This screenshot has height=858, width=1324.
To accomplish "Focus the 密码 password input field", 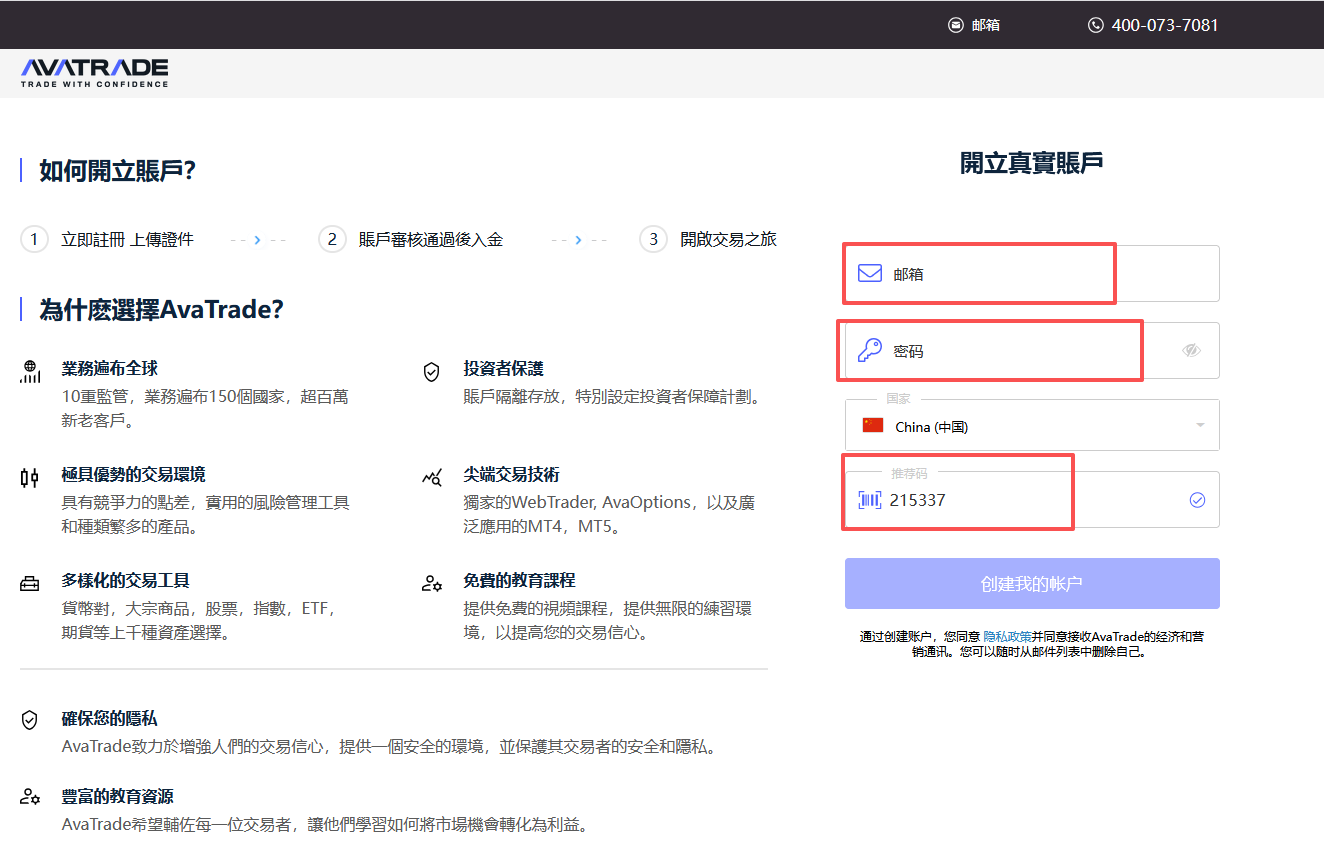I will click(1032, 350).
